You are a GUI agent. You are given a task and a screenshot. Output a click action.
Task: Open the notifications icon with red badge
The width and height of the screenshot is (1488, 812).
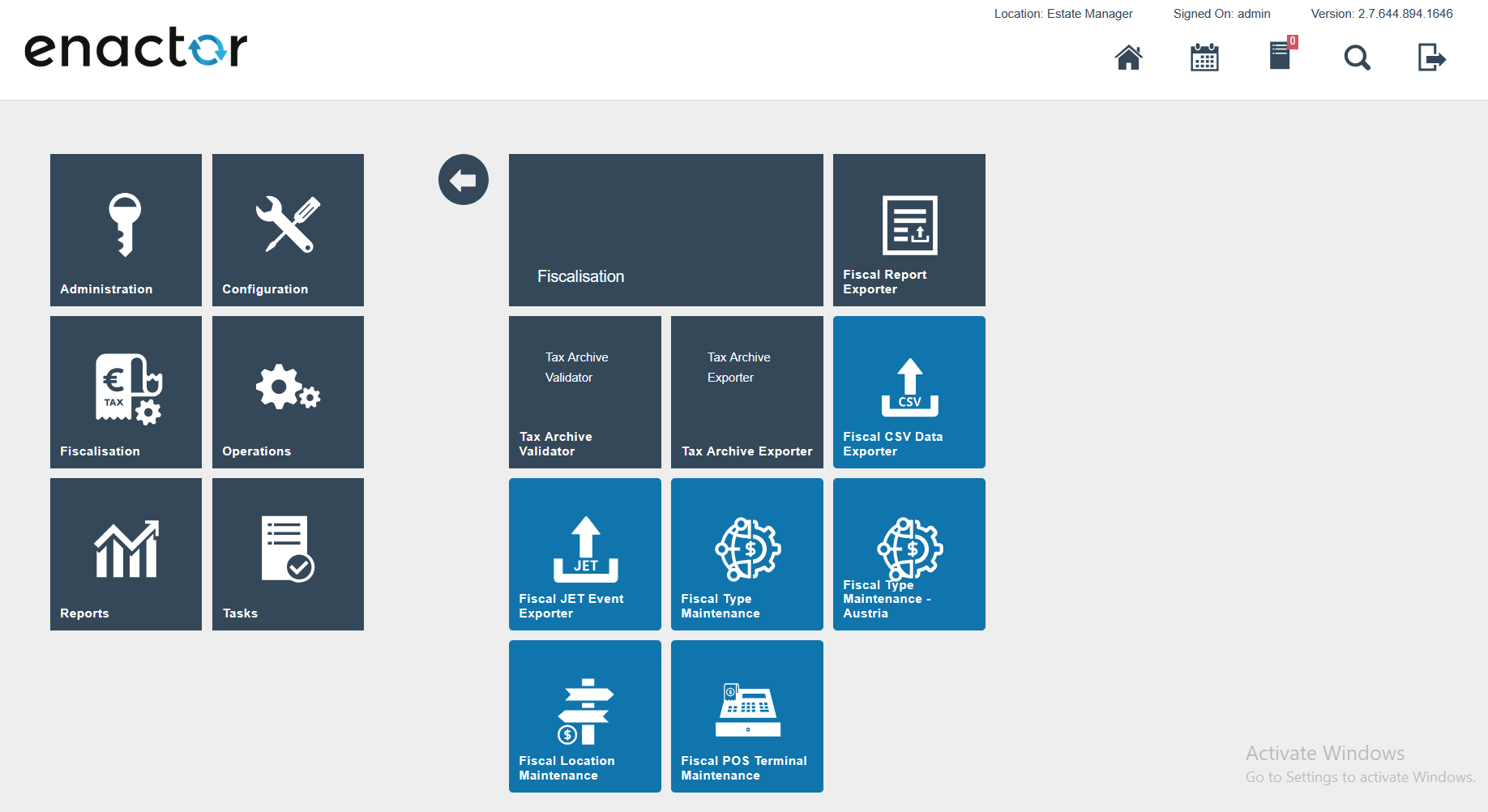click(x=1281, y=56)
